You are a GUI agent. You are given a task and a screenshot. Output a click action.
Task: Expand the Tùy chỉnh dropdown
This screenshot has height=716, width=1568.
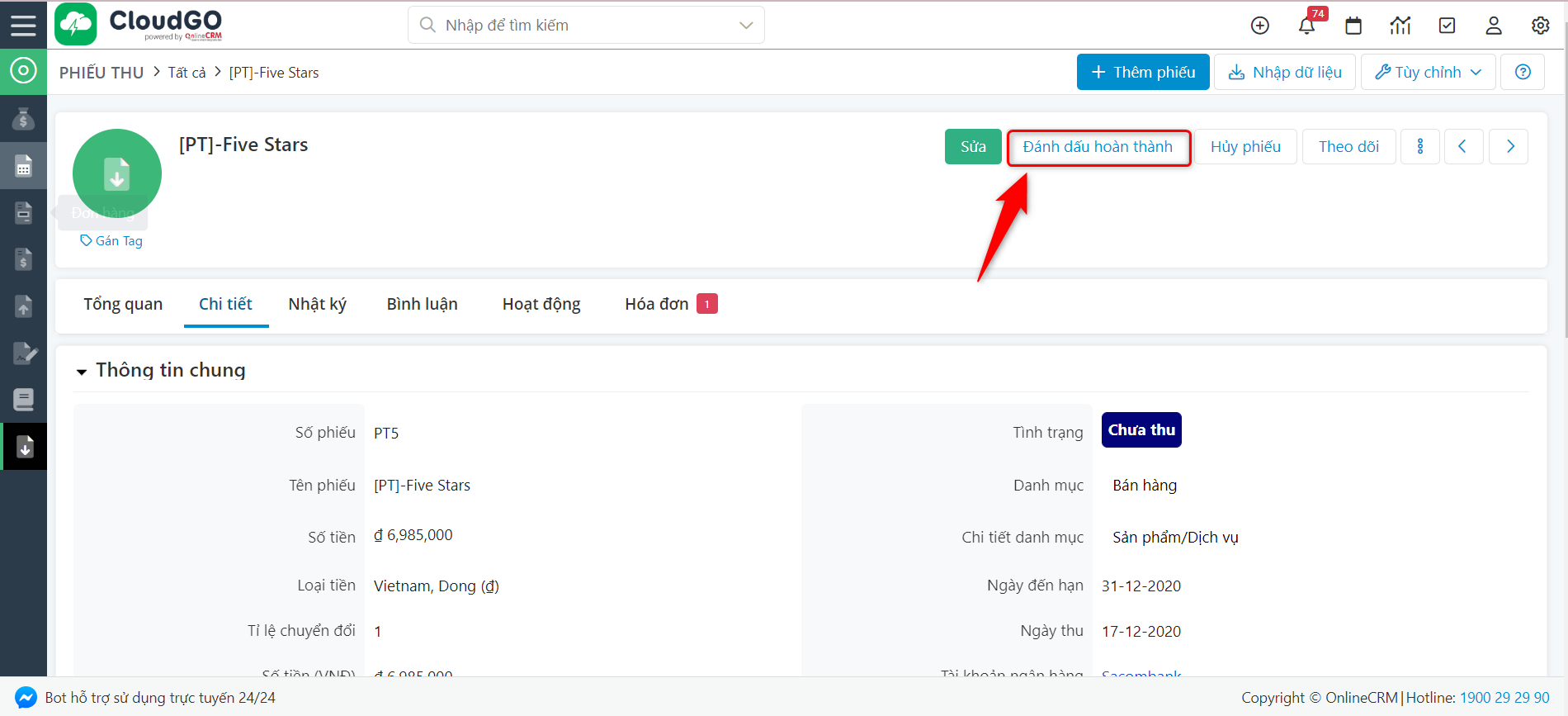click(x=1428, y=72)
